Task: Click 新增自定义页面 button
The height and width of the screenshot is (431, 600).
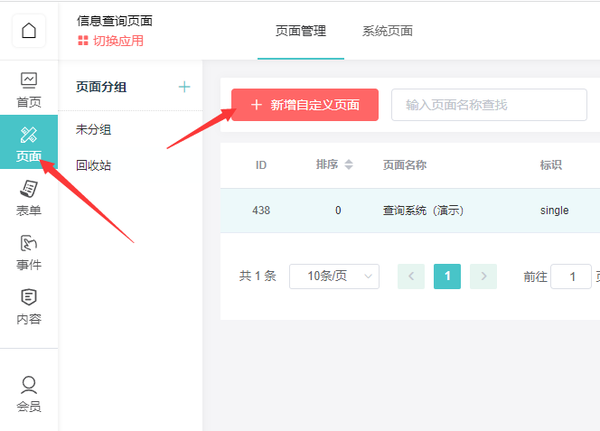Action: tap(305, 105)
